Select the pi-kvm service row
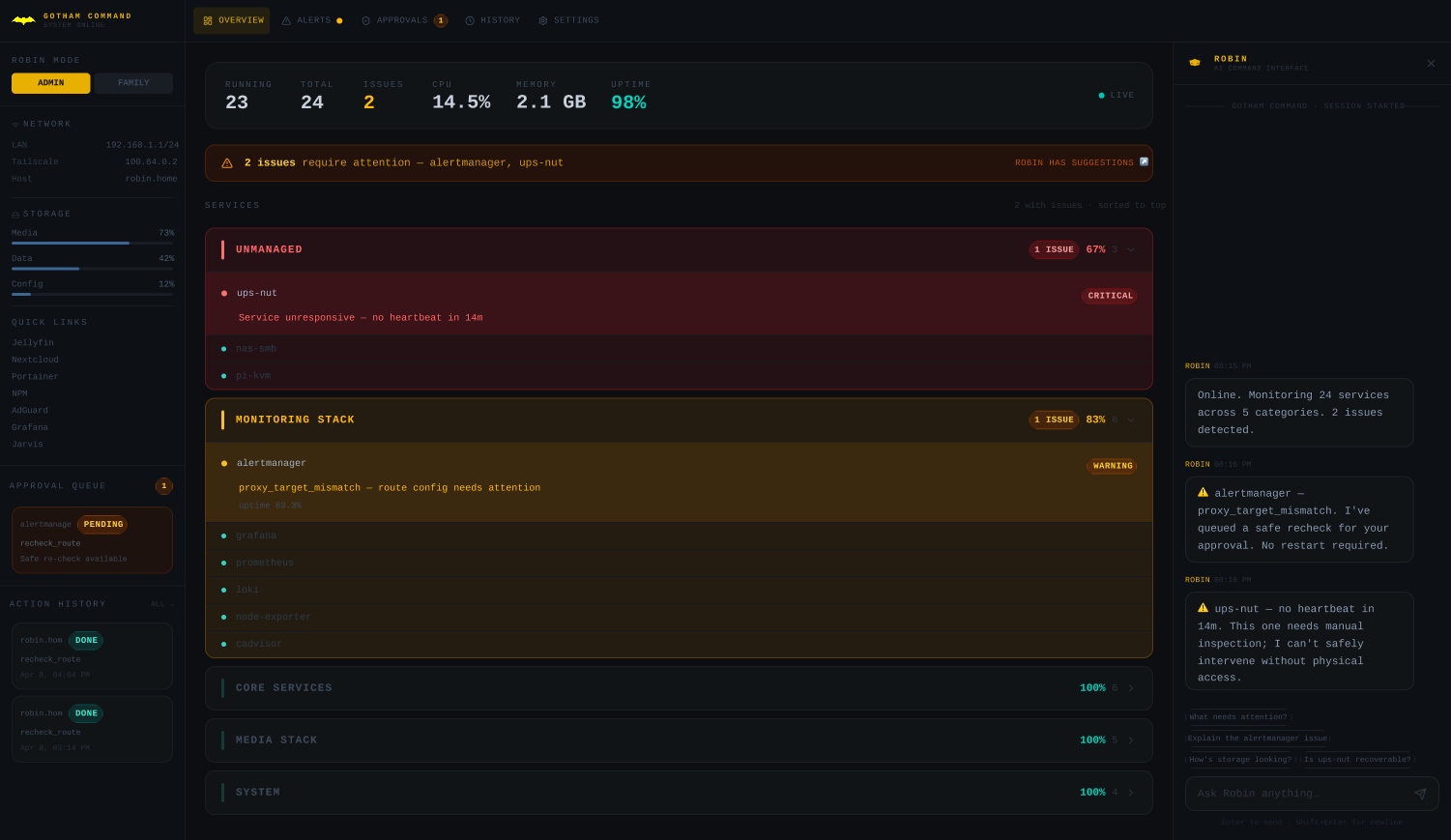Screen dimensions: 1451x840 [679, 376]
